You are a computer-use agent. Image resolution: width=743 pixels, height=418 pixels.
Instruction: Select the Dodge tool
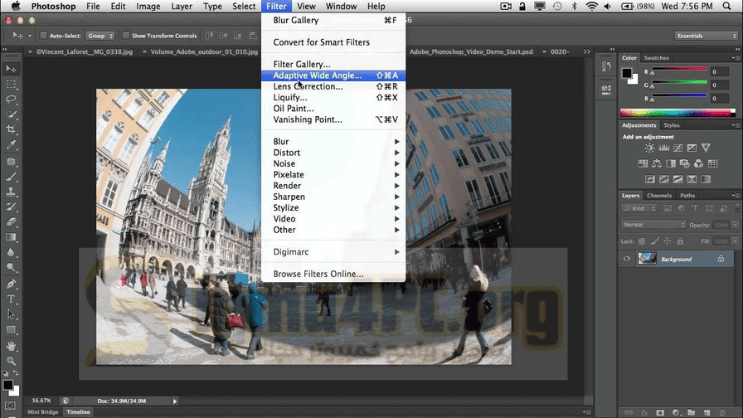11,267
